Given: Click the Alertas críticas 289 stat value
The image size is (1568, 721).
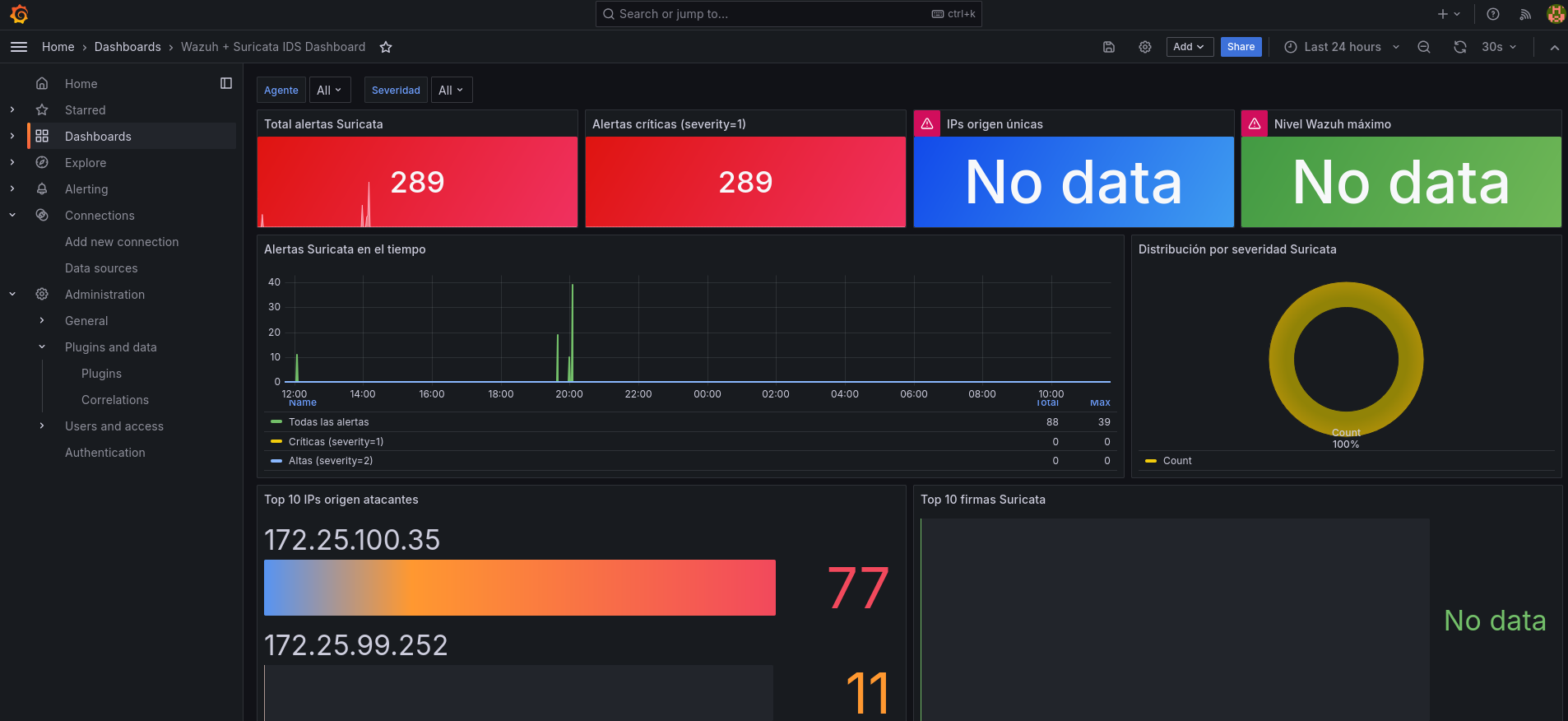Looking at the screenshot, I should coord(745,182).
